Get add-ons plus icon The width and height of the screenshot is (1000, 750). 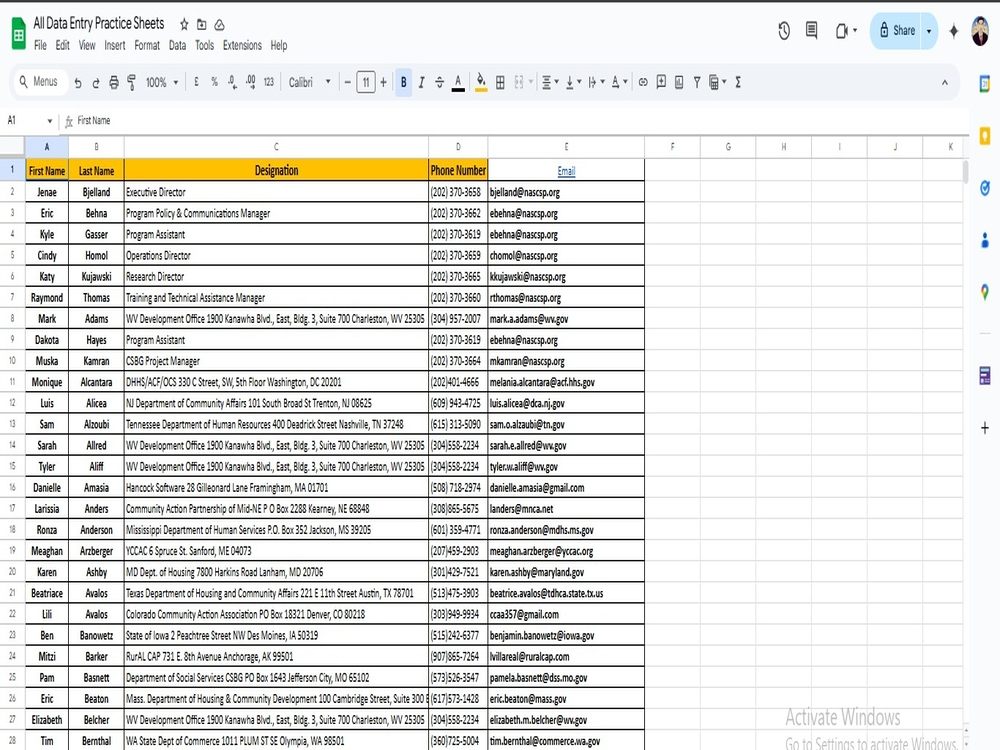pyautogui.click(x=985, y=428)
